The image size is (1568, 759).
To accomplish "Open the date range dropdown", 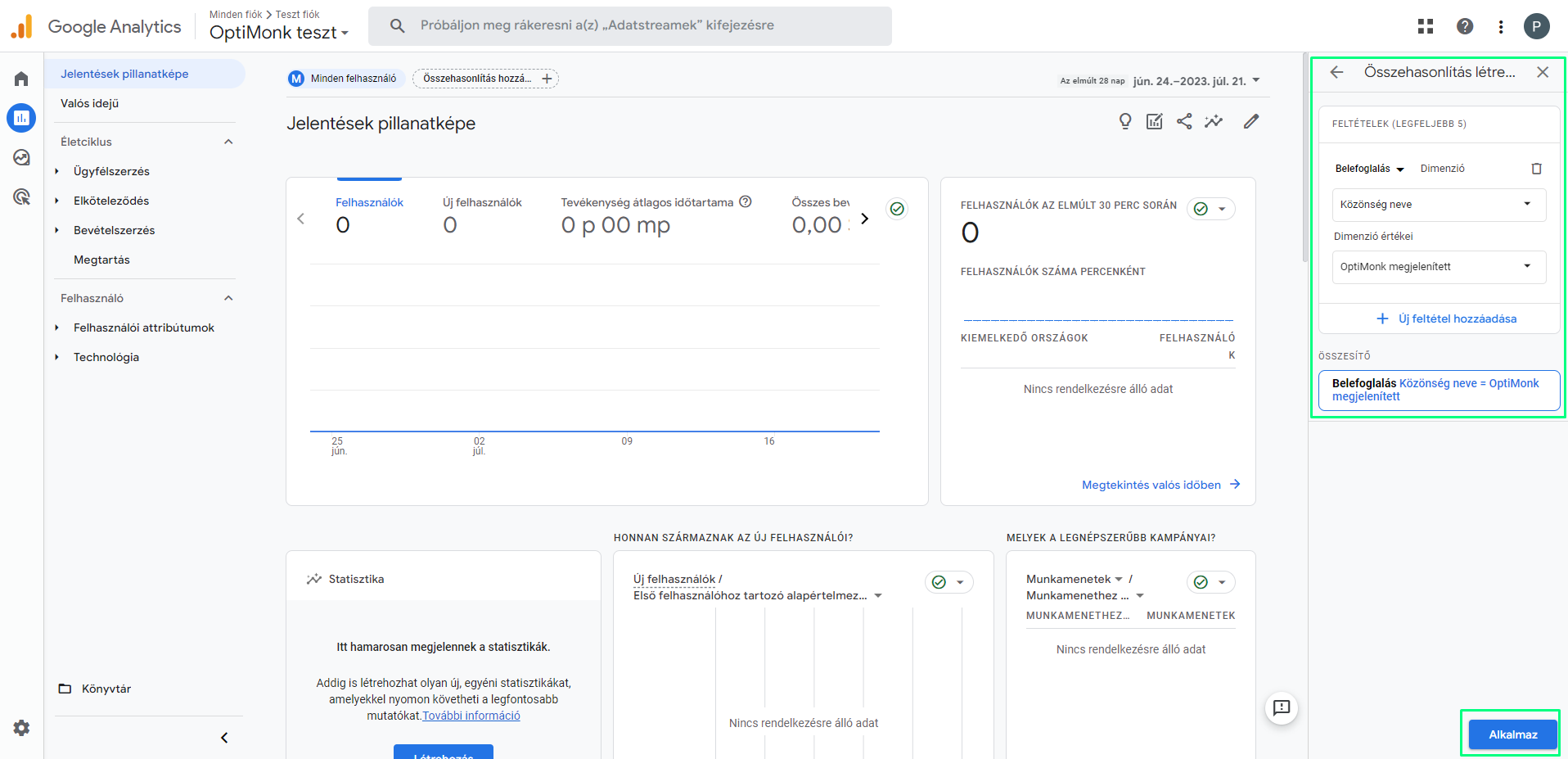I will coord(1196,81).
